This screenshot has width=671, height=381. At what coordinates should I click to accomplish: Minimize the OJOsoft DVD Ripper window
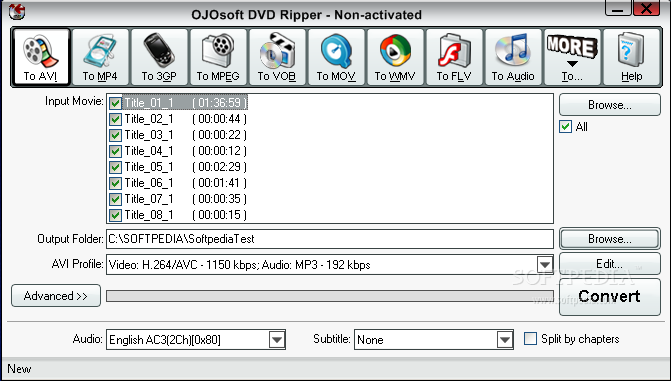click(618, 9)
